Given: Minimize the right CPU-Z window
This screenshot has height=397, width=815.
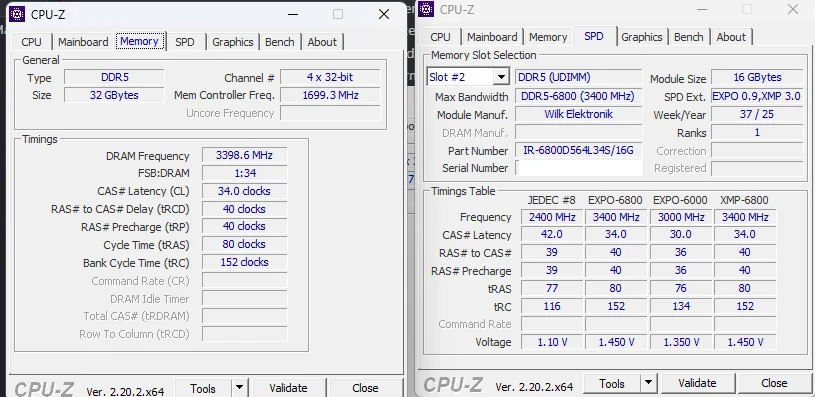Looking at the screenshot, I should pyautogui.click(x=702, y=9).
